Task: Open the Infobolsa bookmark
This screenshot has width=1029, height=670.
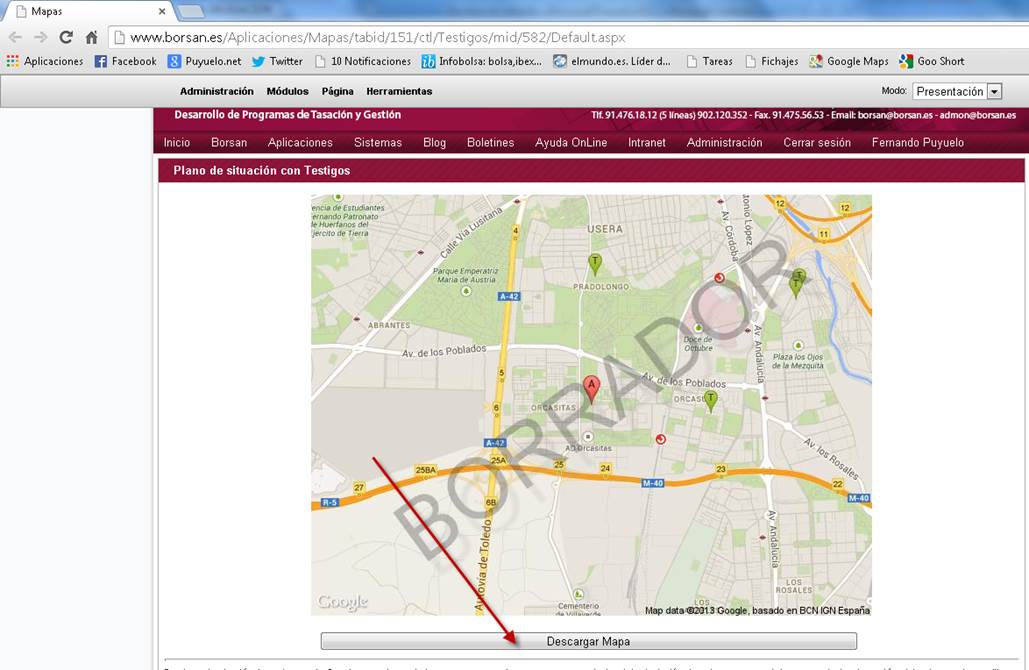Action: click(482, 61)
